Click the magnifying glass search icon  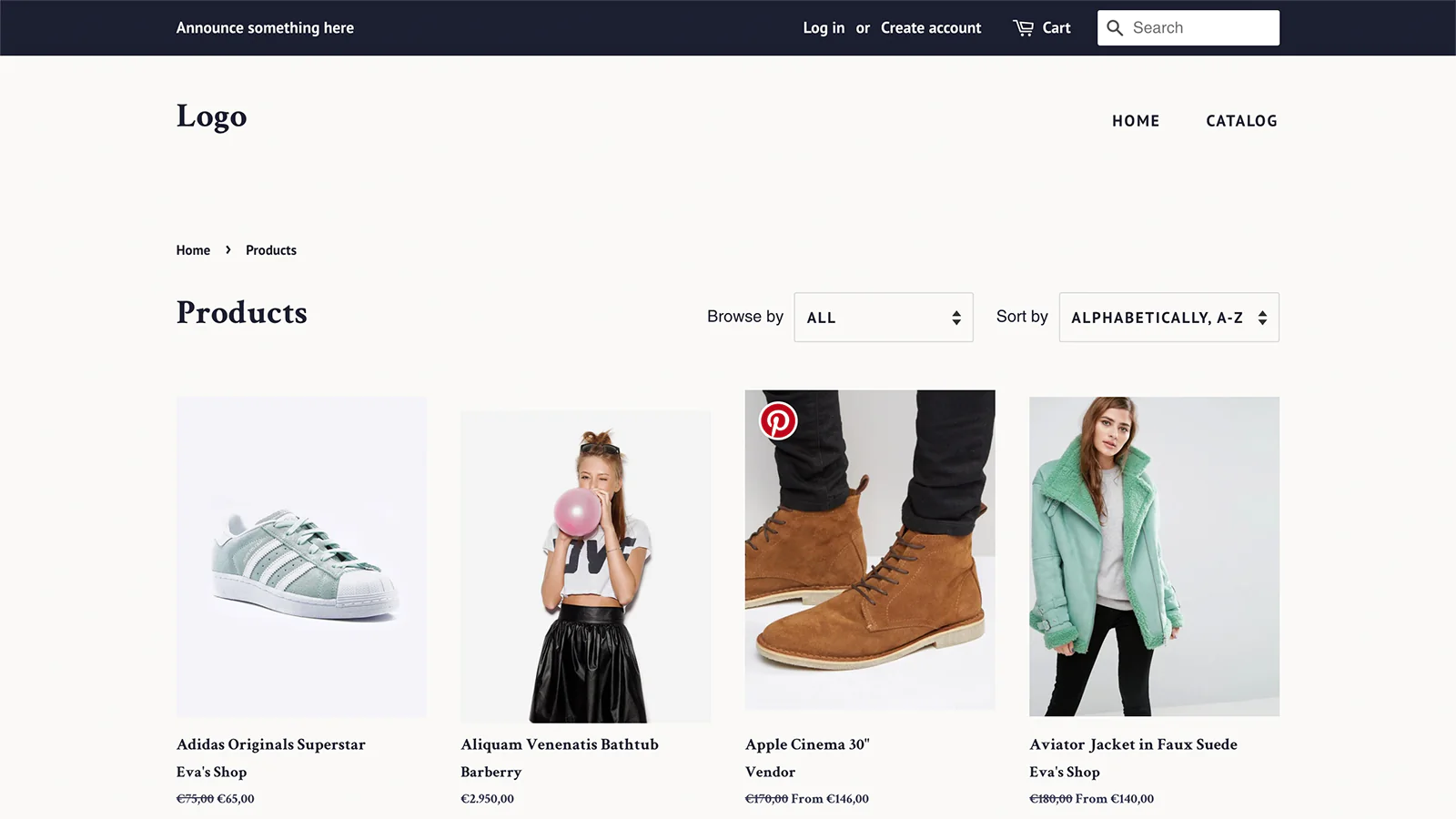click(x=1115, y=28)
